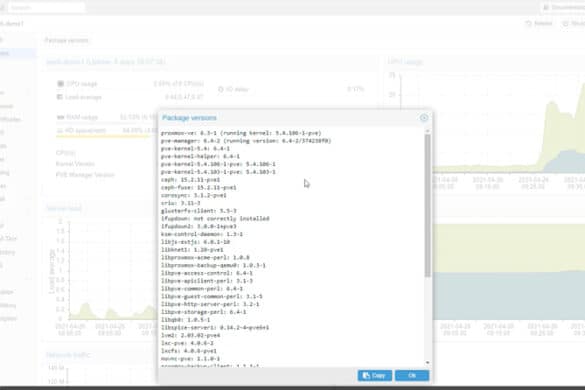This screenshot has height=390, width=585.
Task: Select the libspice-server1 line
Action: pos(215,328)
